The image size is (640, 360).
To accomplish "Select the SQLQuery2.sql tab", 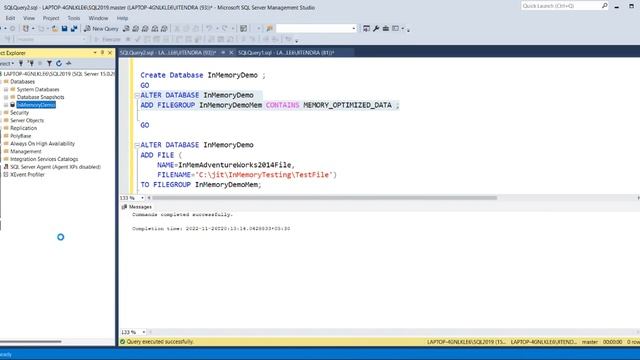I will 168,53.
